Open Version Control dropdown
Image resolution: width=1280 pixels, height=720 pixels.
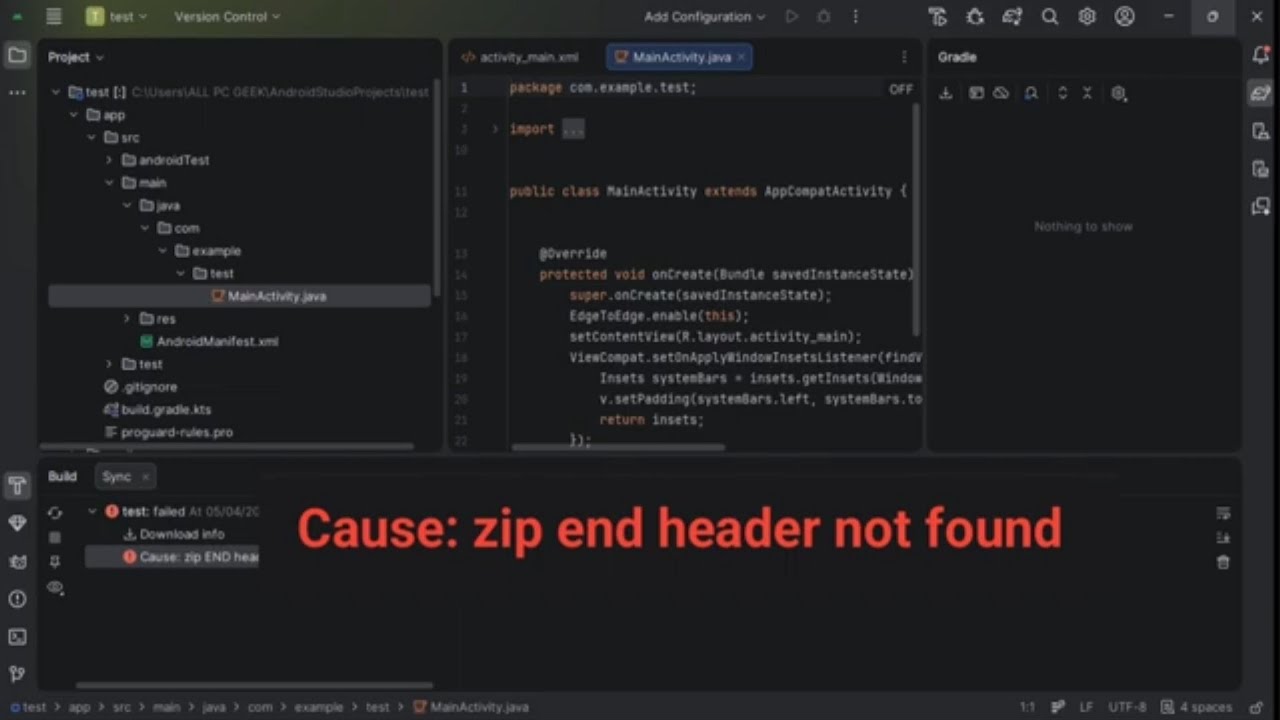(227, 17)
